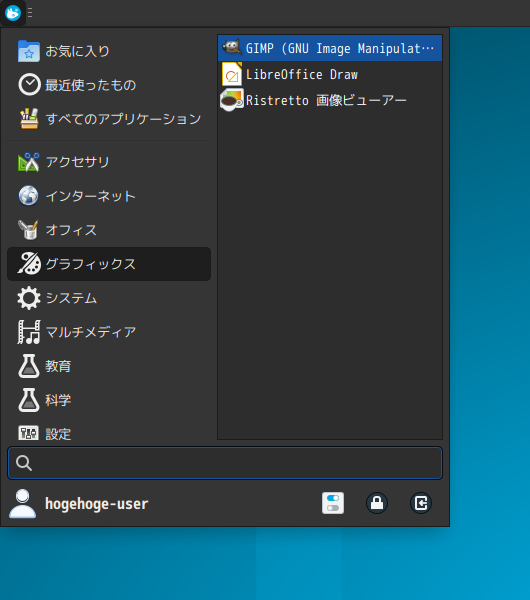Switch to the インターネット category
Viewport: 530px width, 600px height.
point(109,196)
